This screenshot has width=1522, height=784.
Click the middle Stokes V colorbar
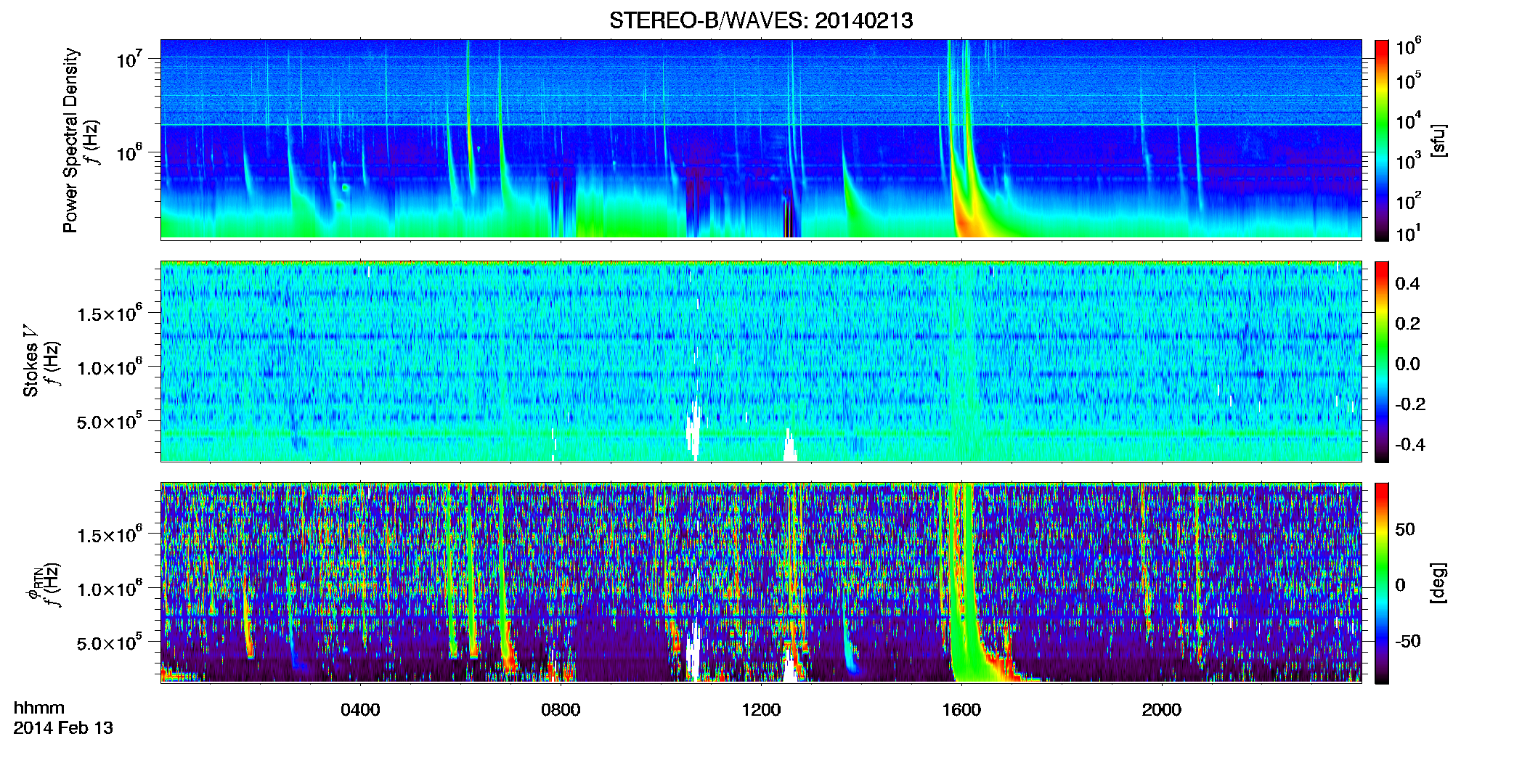(x=1382, y=362)
